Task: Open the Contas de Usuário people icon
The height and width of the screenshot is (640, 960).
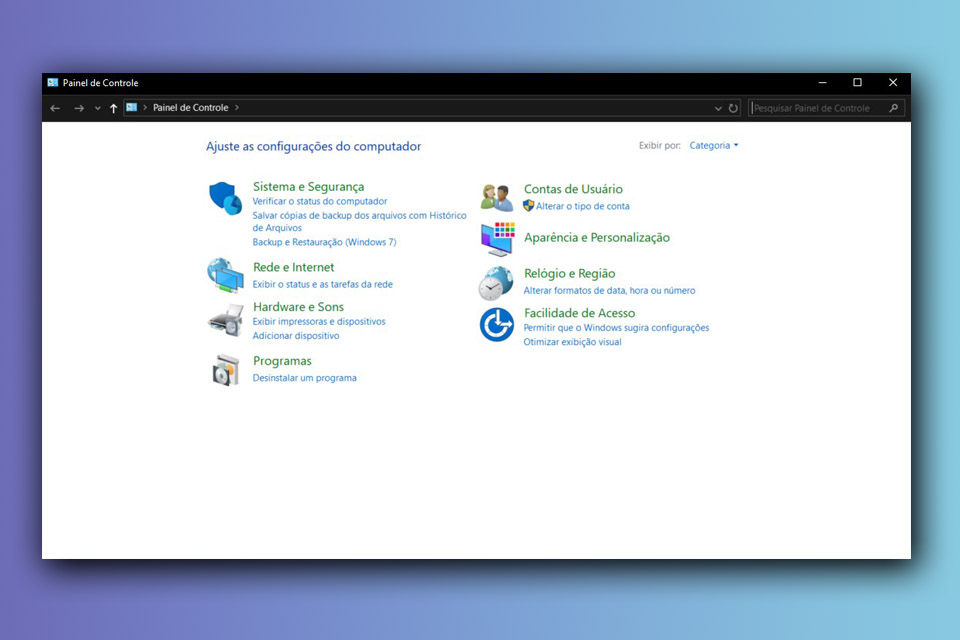Action: pyautogui.click(x=497, y=198)
